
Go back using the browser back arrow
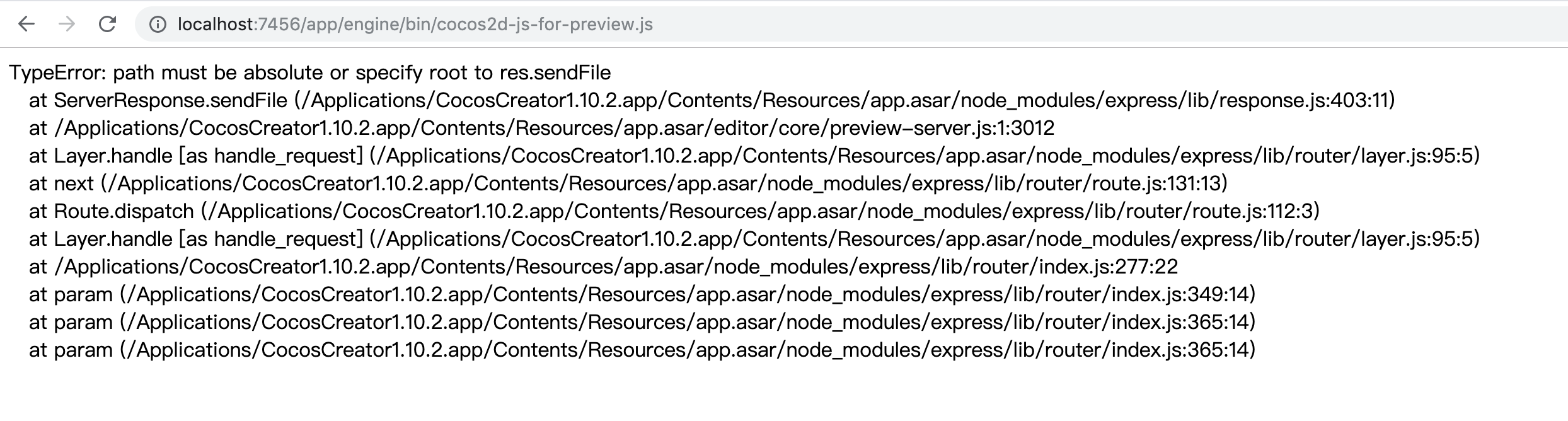(26, 25)
